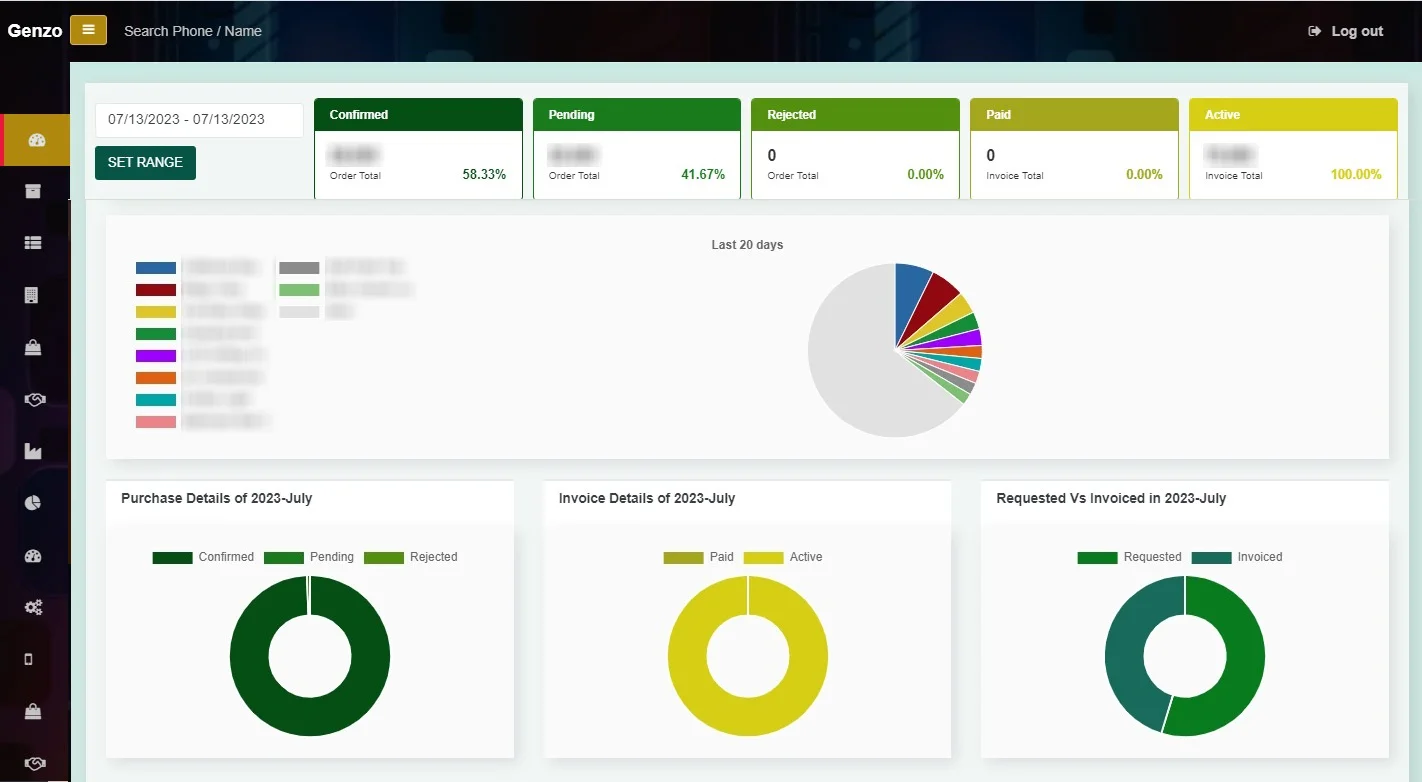Click the Log out link
This screenshot has height=782, width=1422.
point(1346,31)
